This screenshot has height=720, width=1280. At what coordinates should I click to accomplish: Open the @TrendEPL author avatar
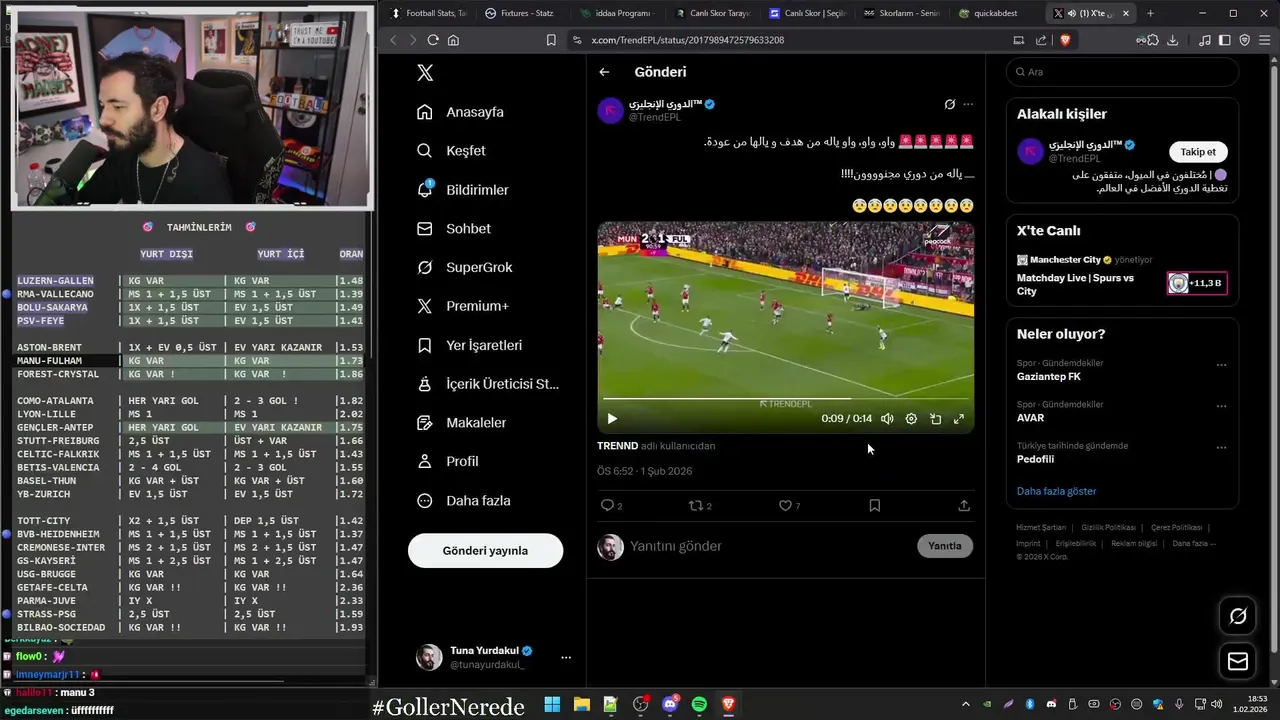(x=610, y=111)
